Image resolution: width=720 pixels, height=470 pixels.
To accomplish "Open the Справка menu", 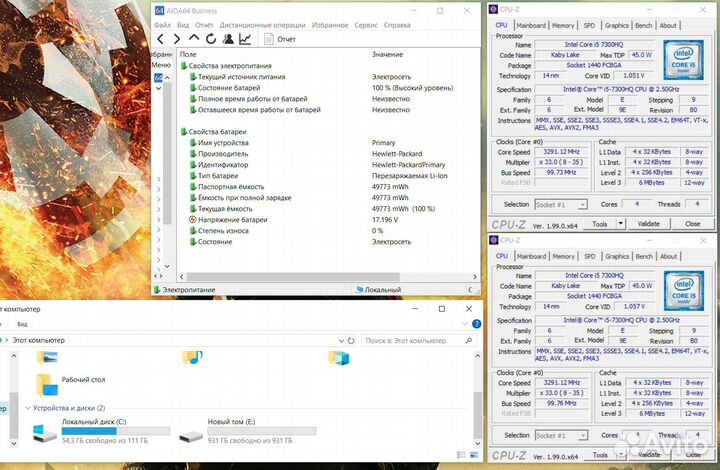I will (397, 25).
